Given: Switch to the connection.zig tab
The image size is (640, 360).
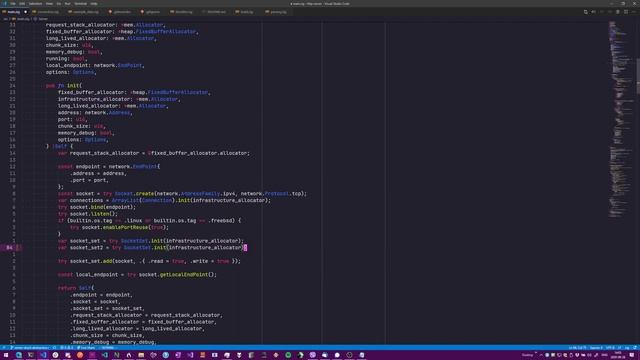Looking at the screenshot, I should point(46,12).
